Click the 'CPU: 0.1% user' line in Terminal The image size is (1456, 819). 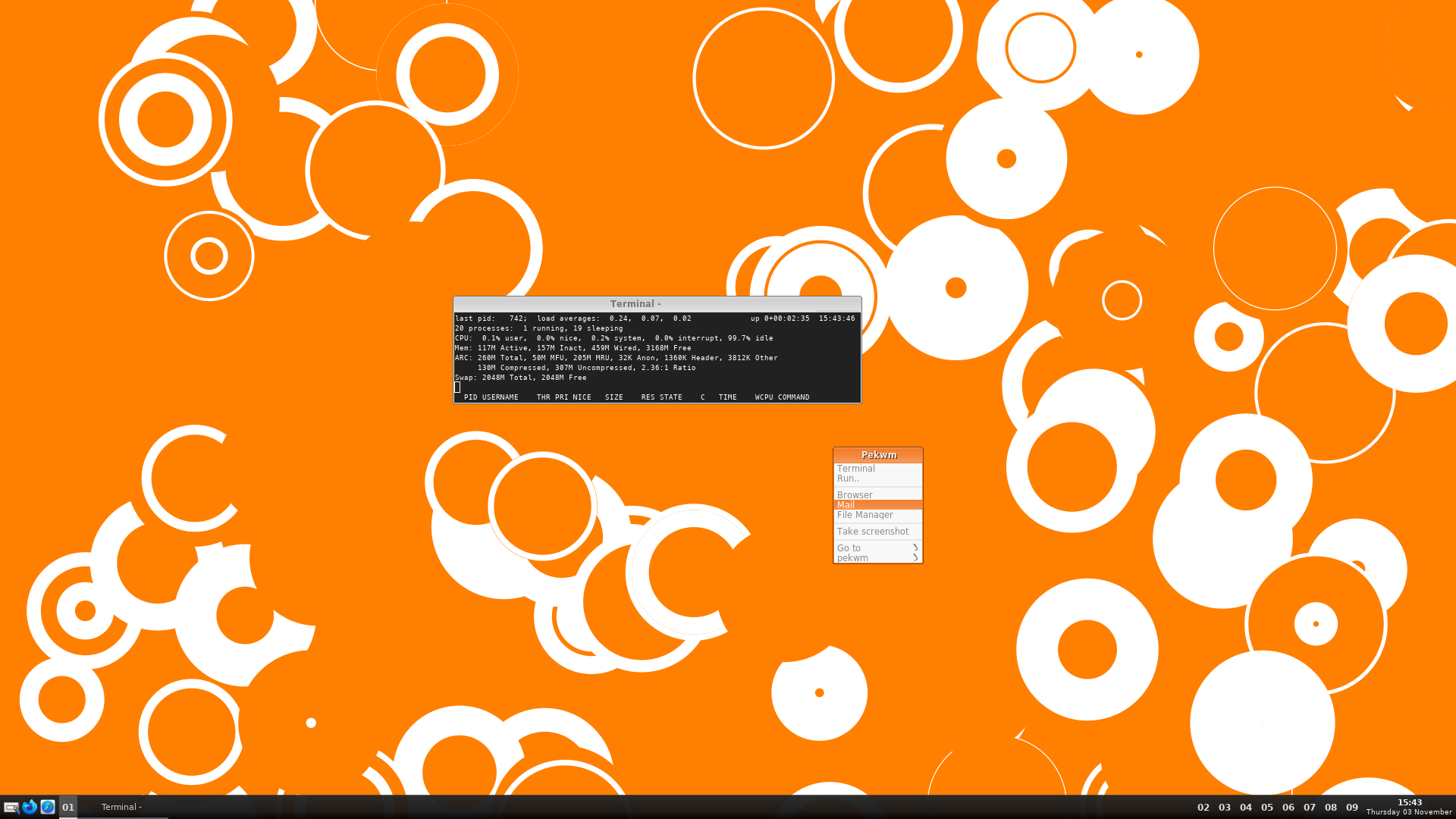(x=614, y=338)
